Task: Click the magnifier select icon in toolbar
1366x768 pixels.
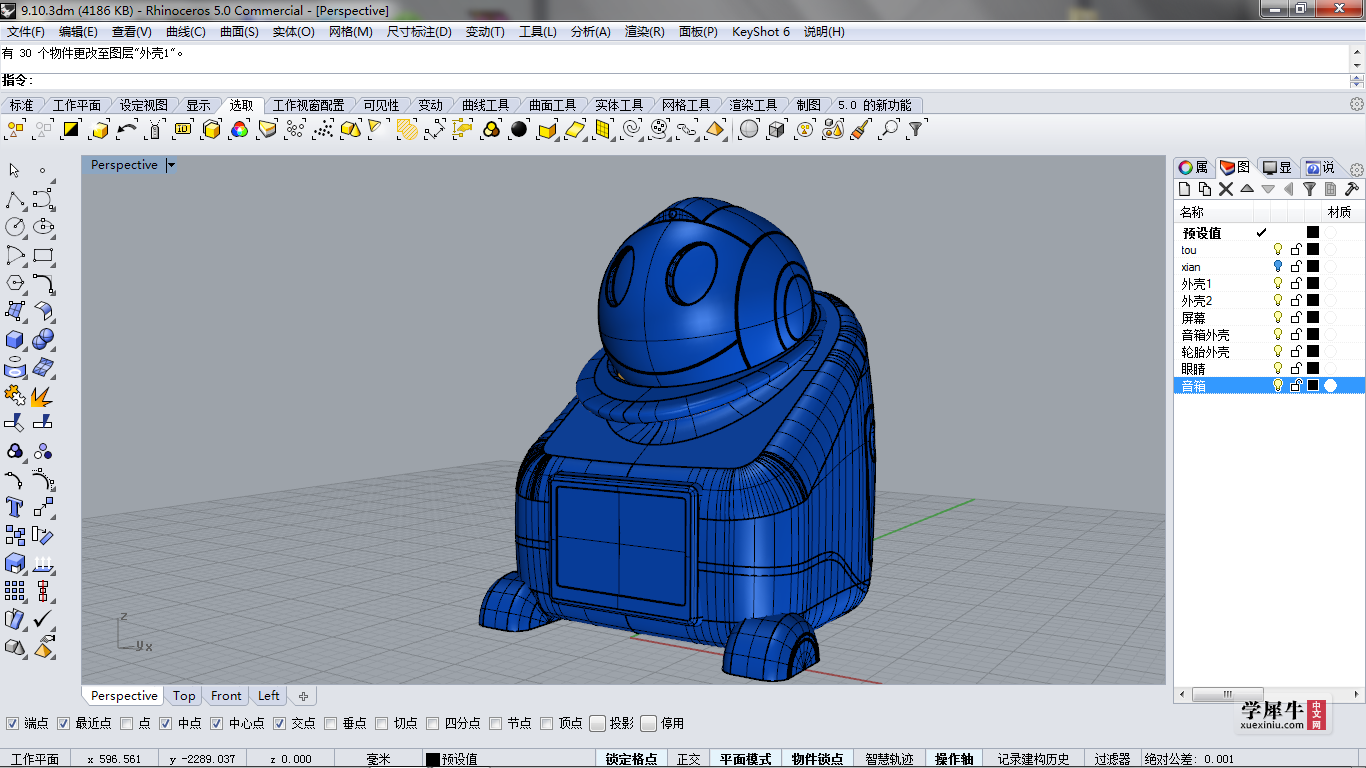Action: [x=888, y=129]
